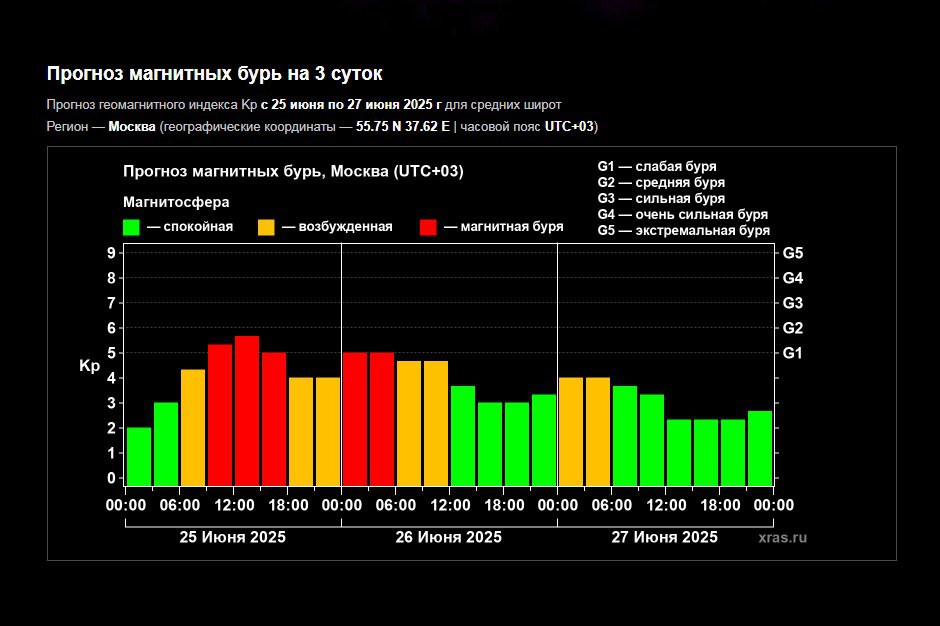Click the '25 Июня 2025' date label
Image resolution: width=940 pixels, height=626 pixels.
click(x=232, y=537)
